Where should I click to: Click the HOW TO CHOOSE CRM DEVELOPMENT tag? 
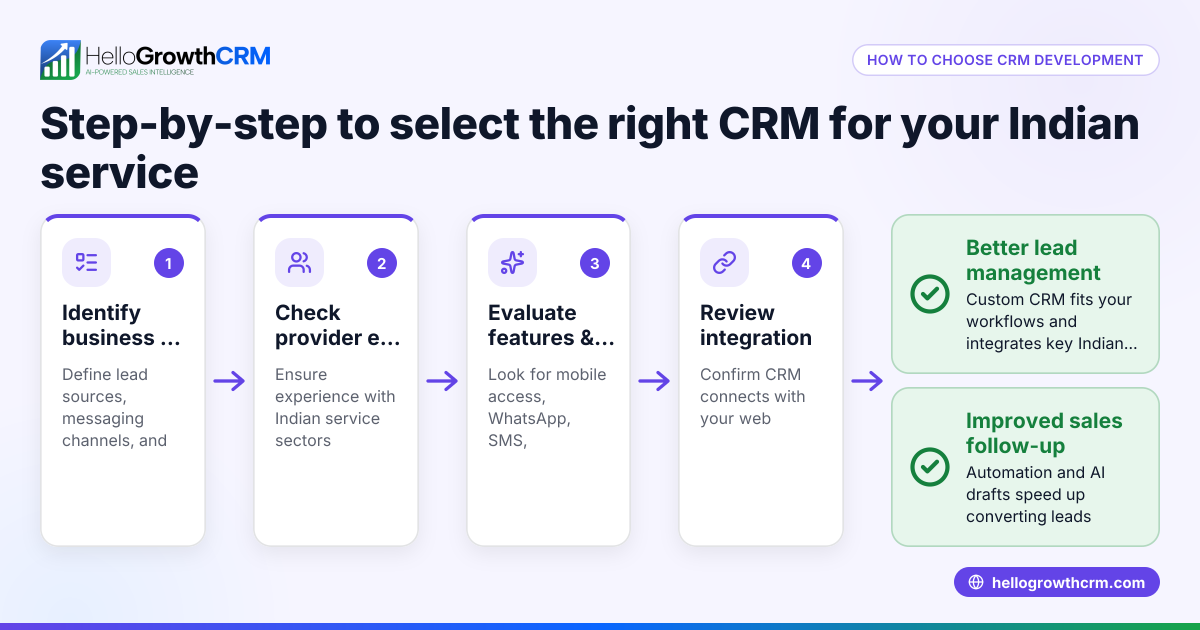pos(1005,60)
